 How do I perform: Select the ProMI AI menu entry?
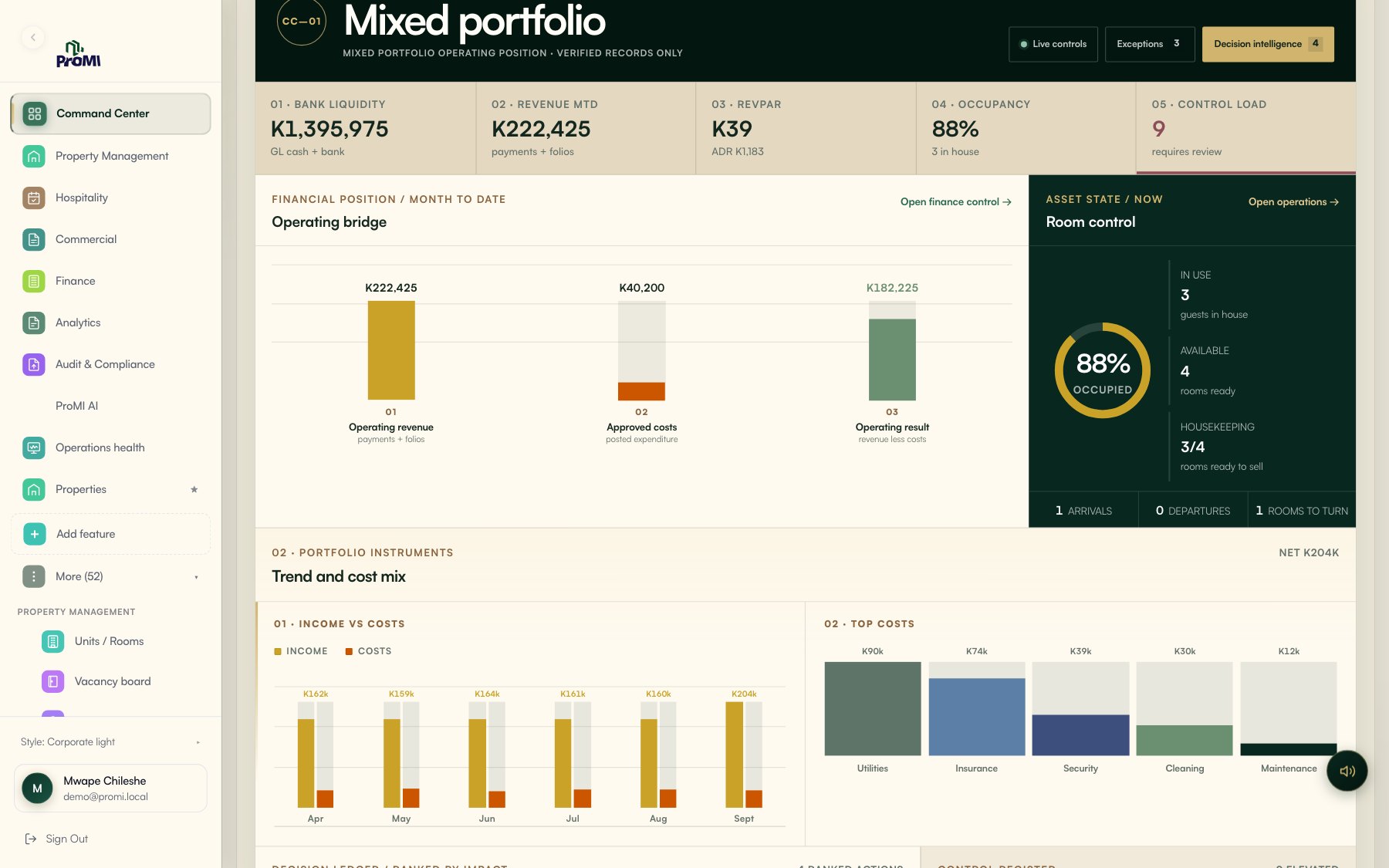[x=110, y=406]
